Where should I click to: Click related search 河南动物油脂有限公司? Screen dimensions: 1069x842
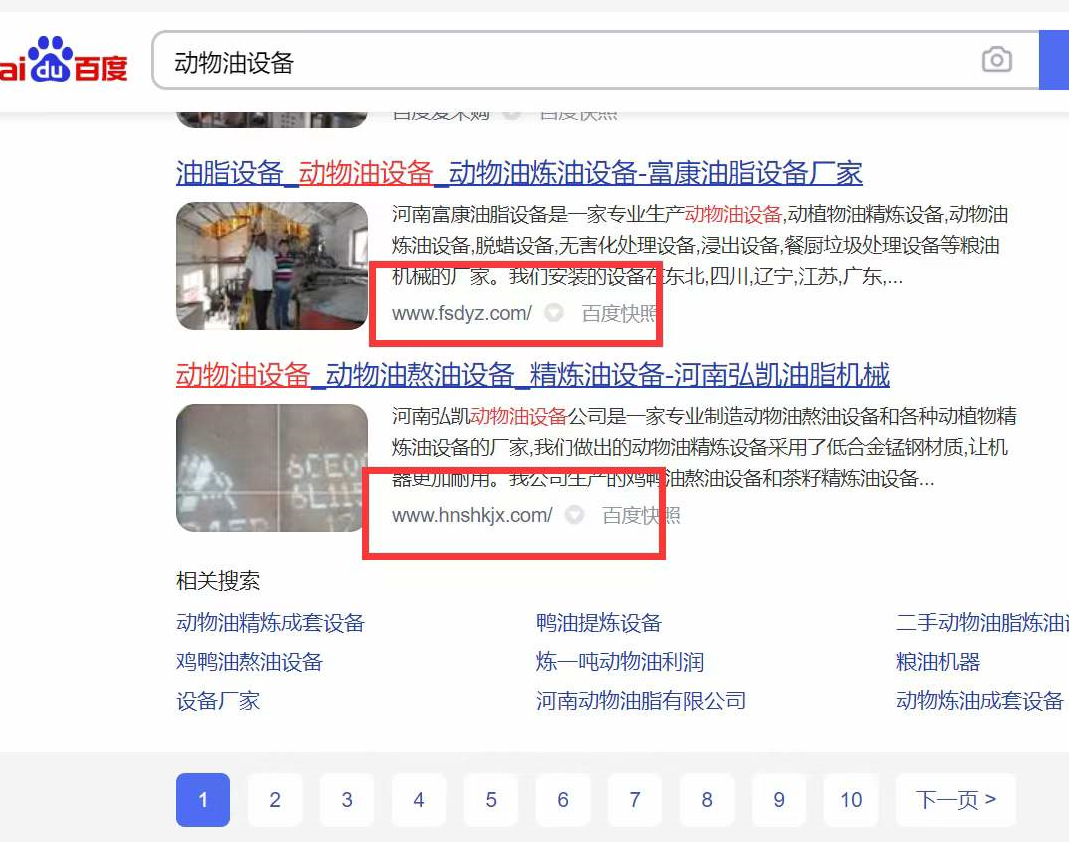(641, 700)
